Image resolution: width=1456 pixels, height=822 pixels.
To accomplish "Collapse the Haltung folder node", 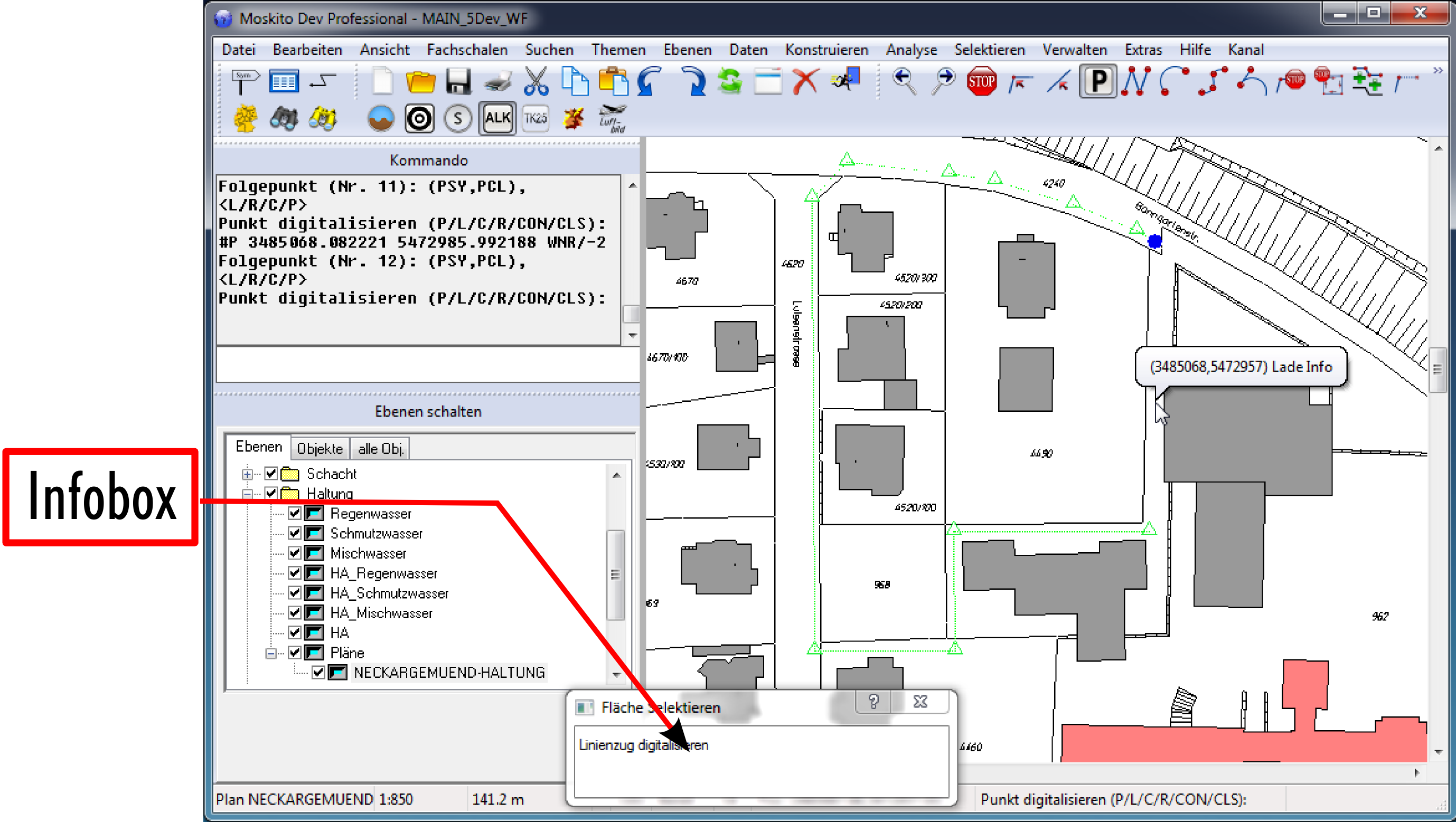I will click(247, 493).
